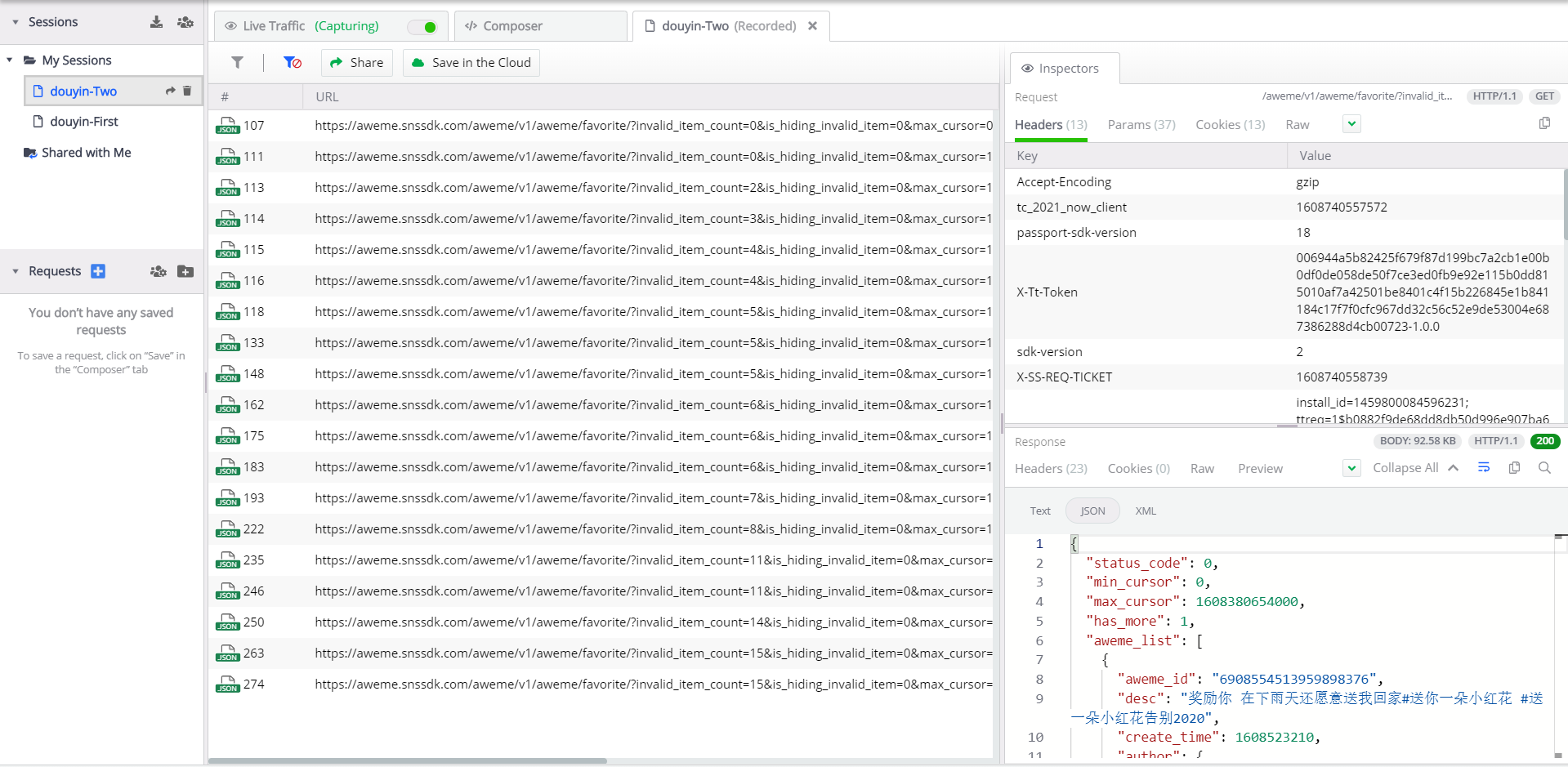Switch to Live Traffic tab
Viewport: 1568px width, 767px height.
[x=331, y=26]
